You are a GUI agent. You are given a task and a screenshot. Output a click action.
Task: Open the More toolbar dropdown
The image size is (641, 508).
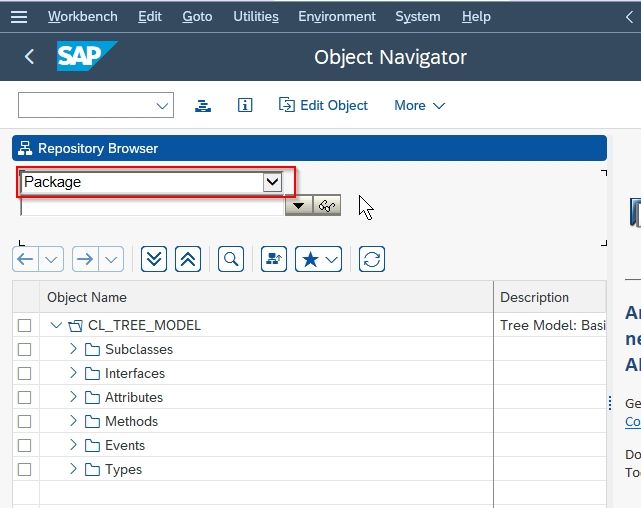pyautogui.click(x=419, y=105)
